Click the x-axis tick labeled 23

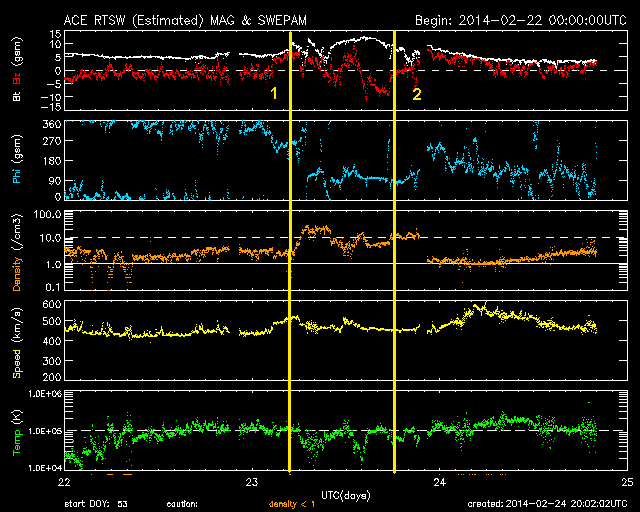[252, 481]
